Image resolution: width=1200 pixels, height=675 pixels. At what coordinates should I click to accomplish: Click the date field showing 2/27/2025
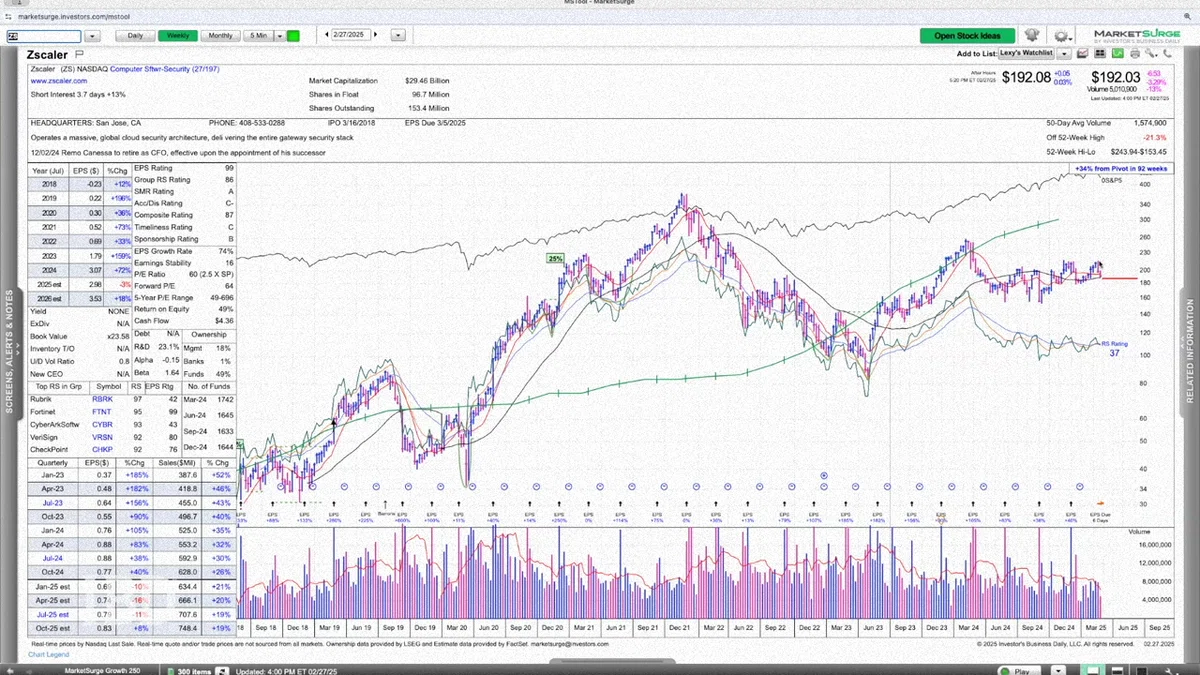351,35
